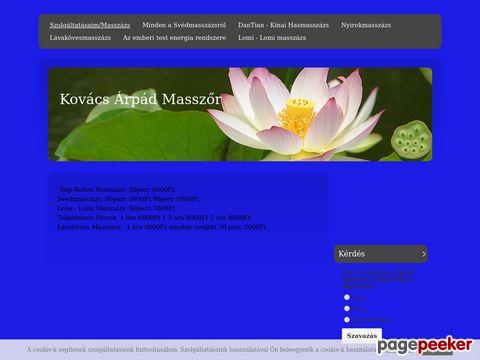Submit the poll with Szavazás button

tap(362, 335)
